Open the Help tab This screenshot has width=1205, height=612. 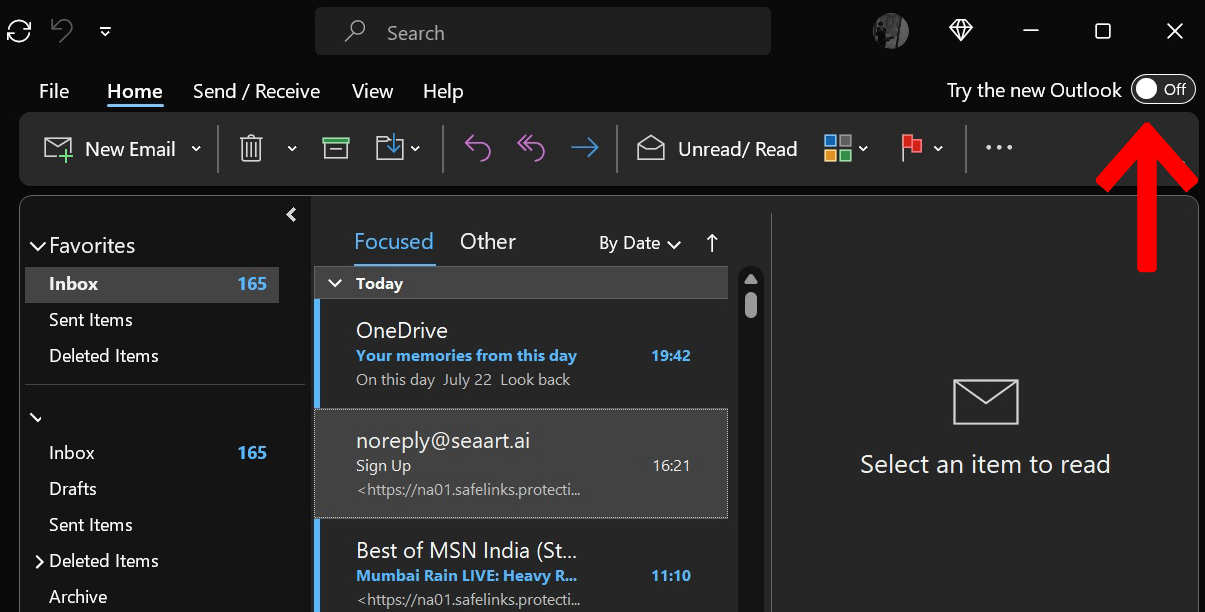tap(443, 91)
